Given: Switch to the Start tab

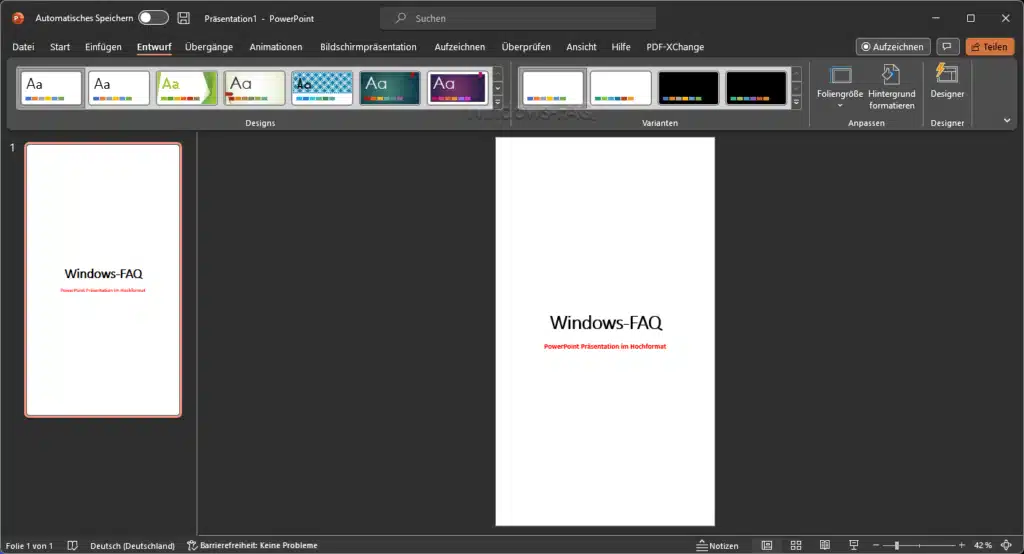Looking at the screenshot, I should (x=60, y=47).
